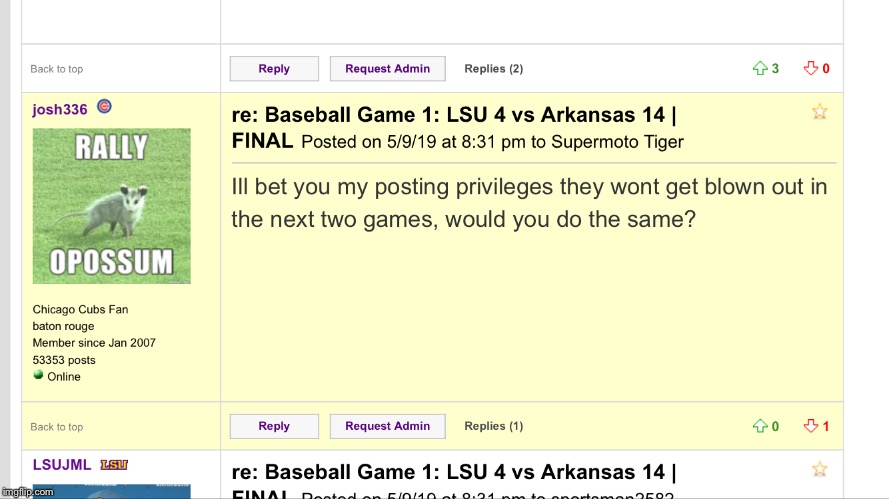Screen dimensions: 889x499
Task: Expand Replies (2) list
Action: [493, 69]
